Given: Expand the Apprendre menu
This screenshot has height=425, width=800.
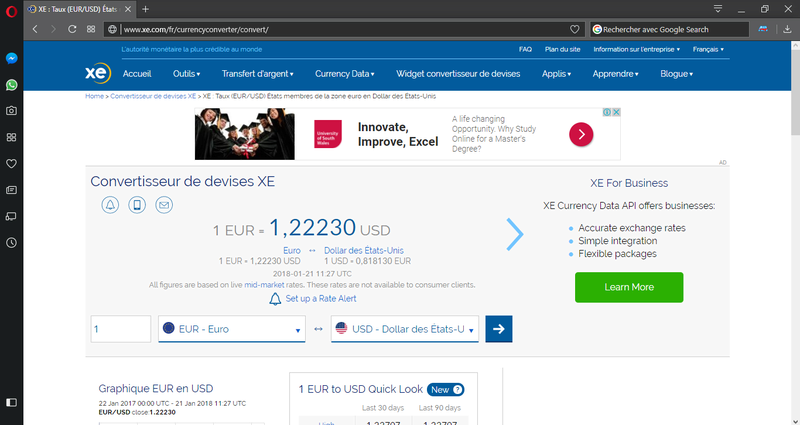Looking at the screenshot, I should pos(615,74).
